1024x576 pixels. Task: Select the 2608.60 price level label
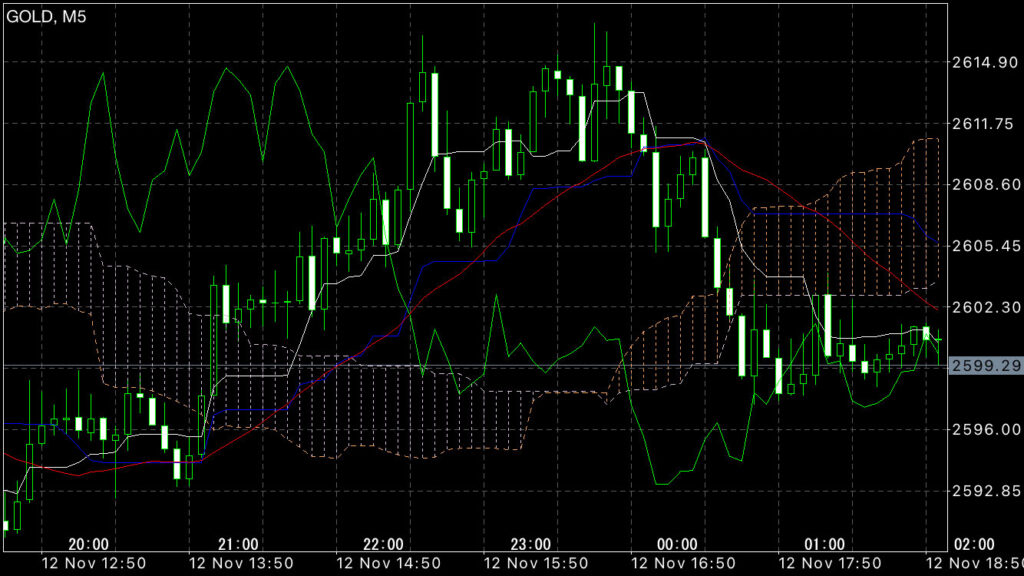coord(984,184)
